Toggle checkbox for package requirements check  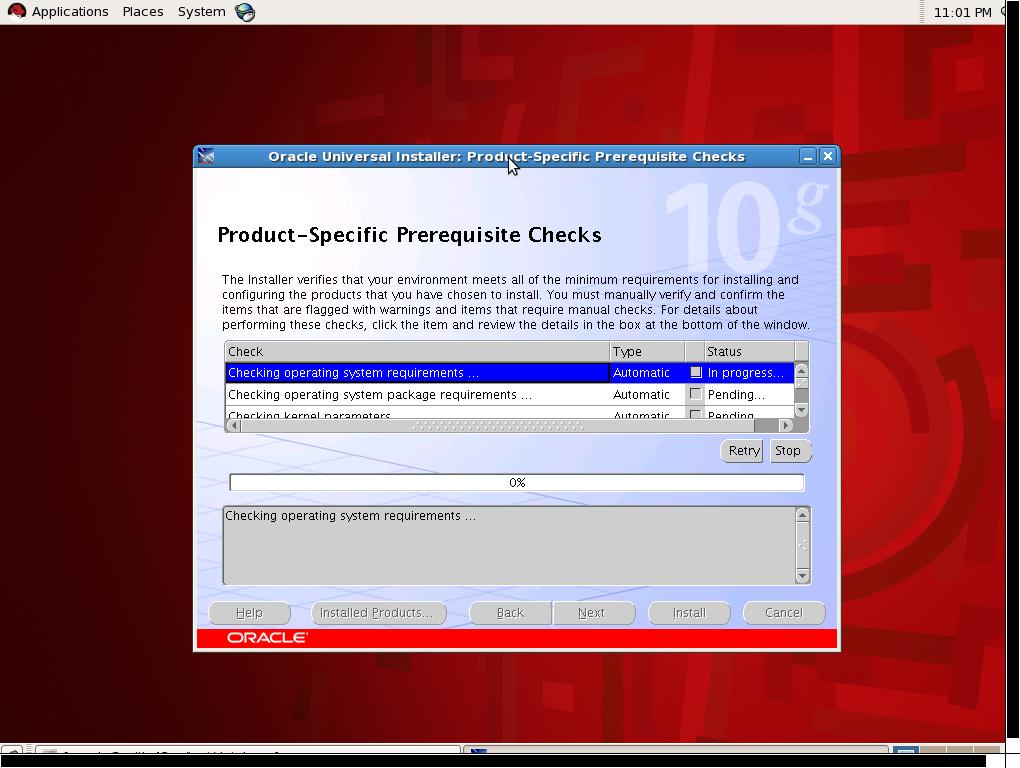coord(695,394)
